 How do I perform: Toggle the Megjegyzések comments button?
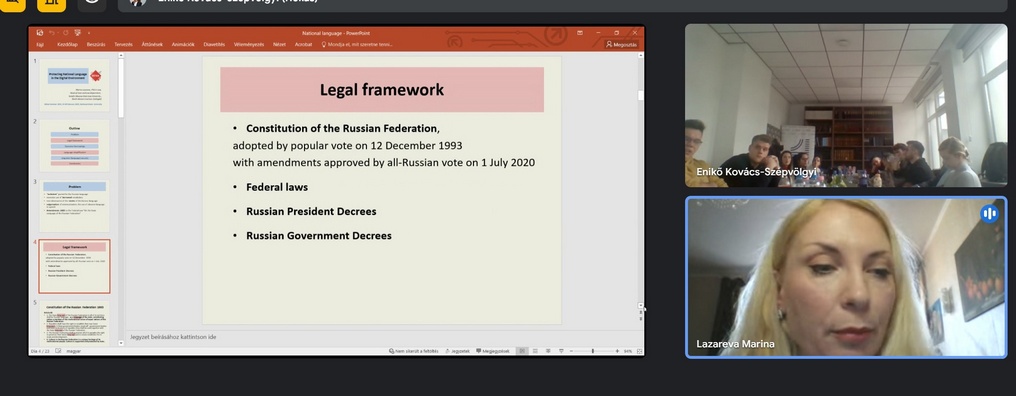tap(492, 351)
